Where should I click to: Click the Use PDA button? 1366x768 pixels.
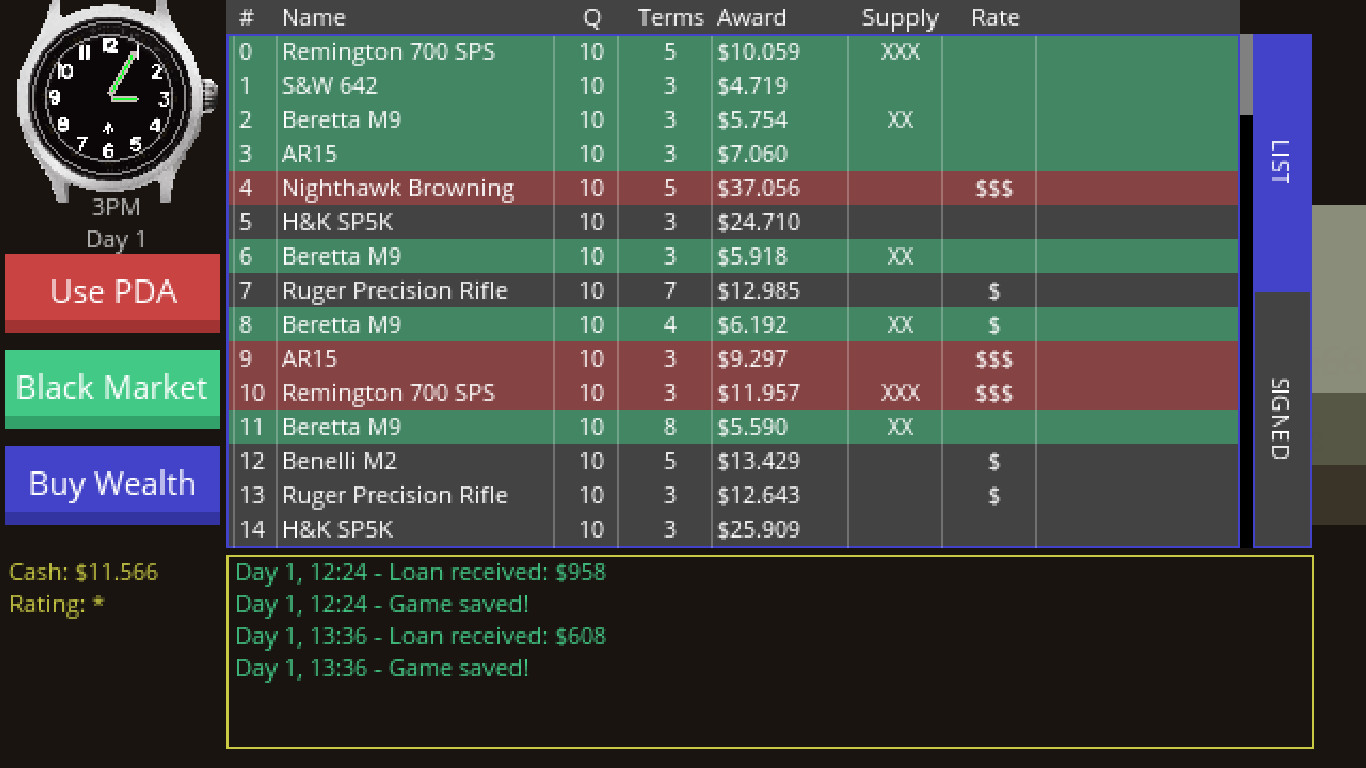pos(112,291)
